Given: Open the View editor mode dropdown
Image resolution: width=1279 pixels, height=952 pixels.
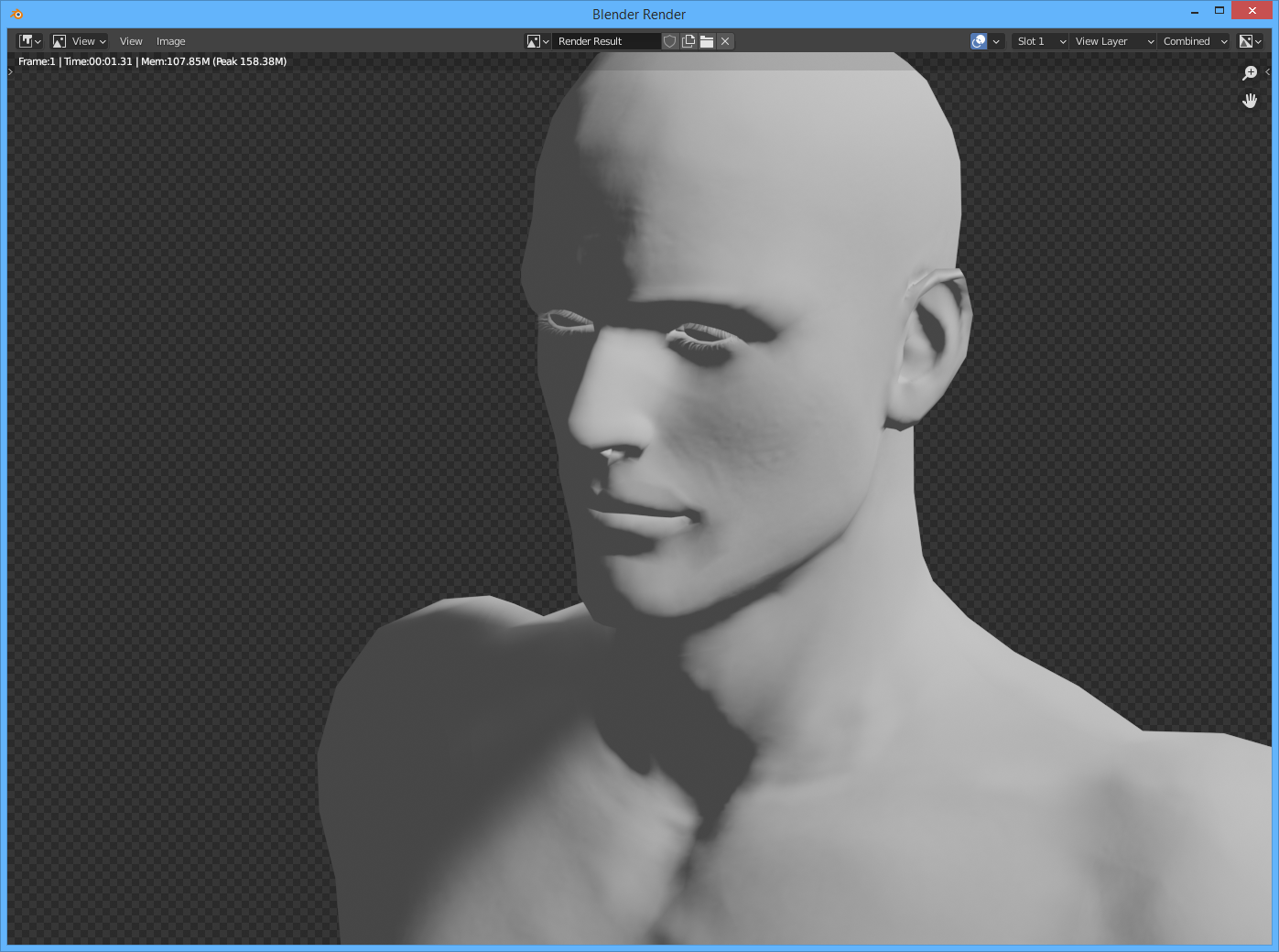Looking at the screenshot, I should (x=78, y=40).
